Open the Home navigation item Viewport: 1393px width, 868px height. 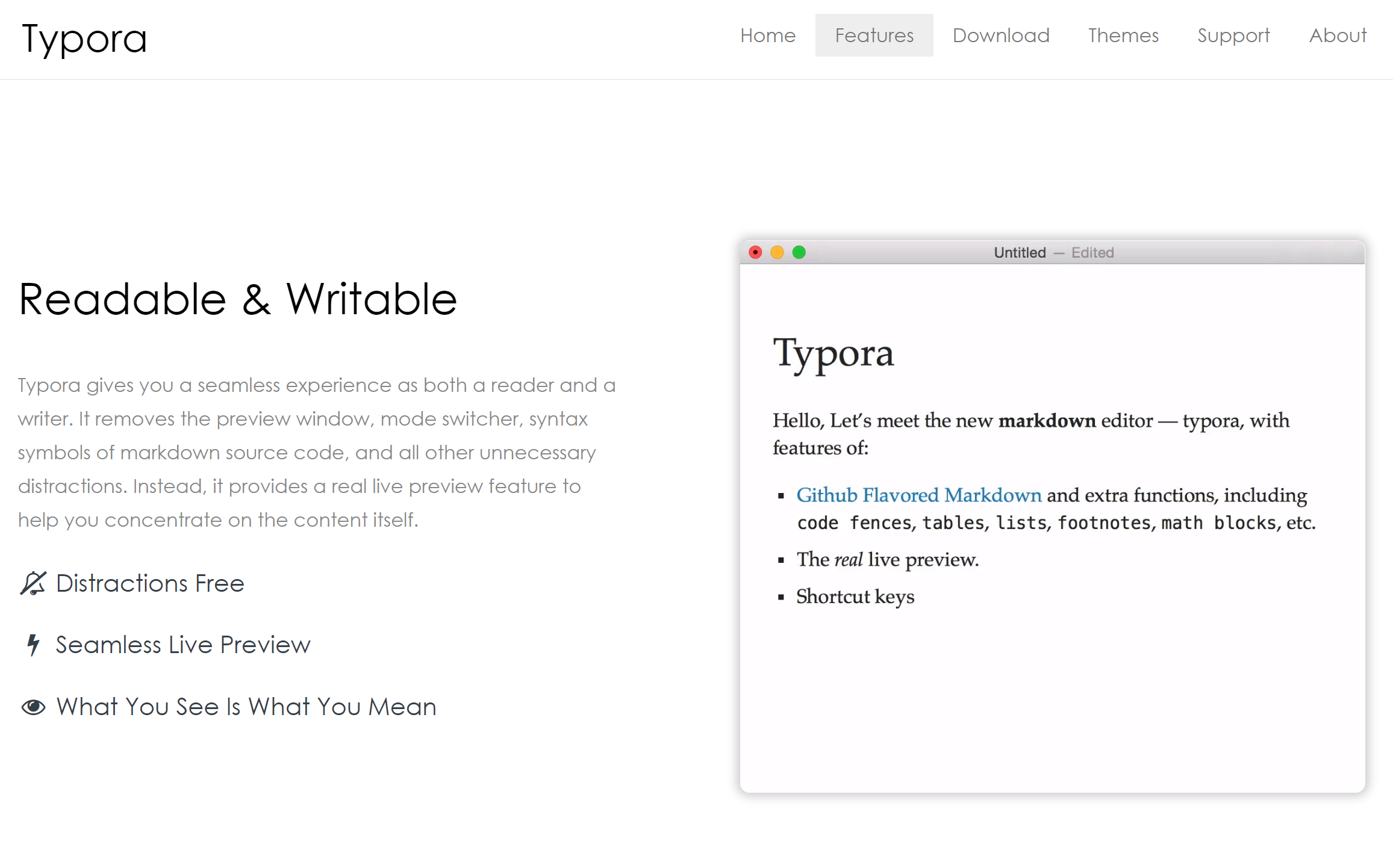point(767,36)
